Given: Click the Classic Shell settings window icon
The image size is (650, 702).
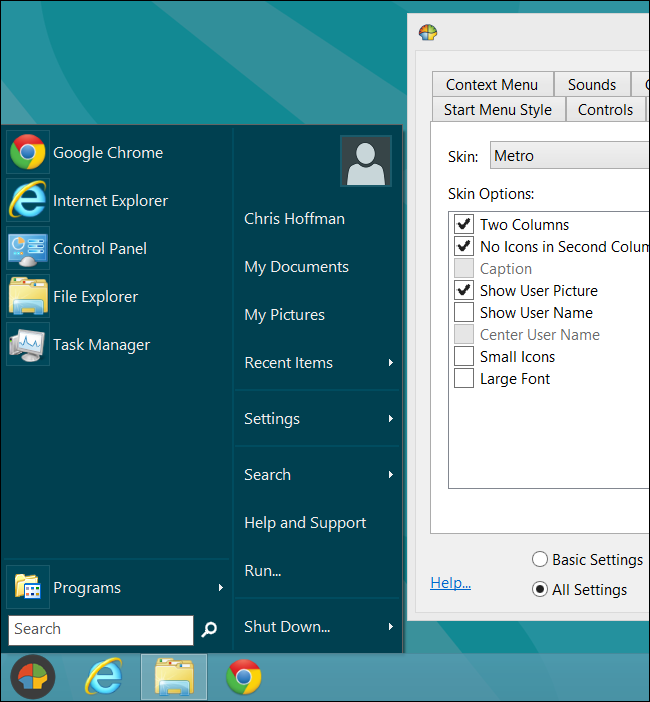Looking at the screenshot, I should [x=428, y=32].
